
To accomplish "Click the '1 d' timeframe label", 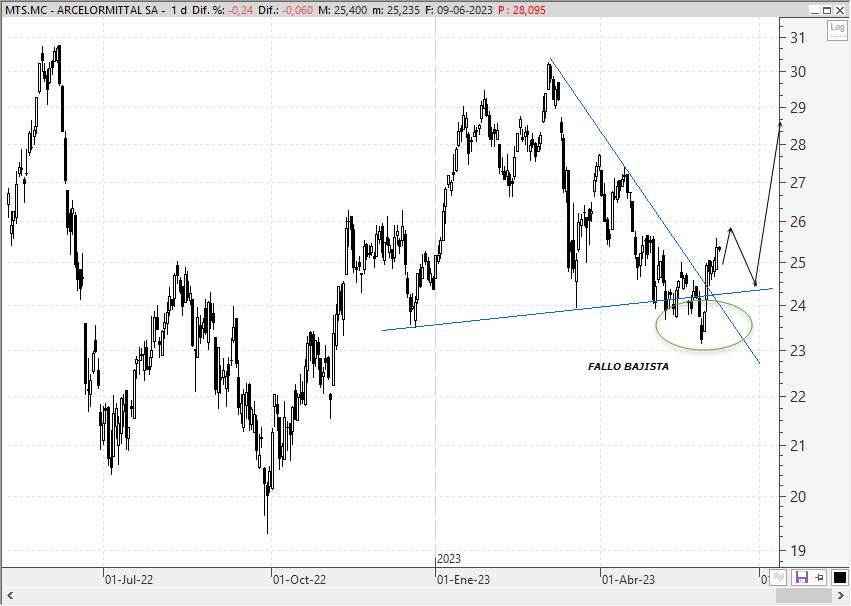I will pos(179,10).
